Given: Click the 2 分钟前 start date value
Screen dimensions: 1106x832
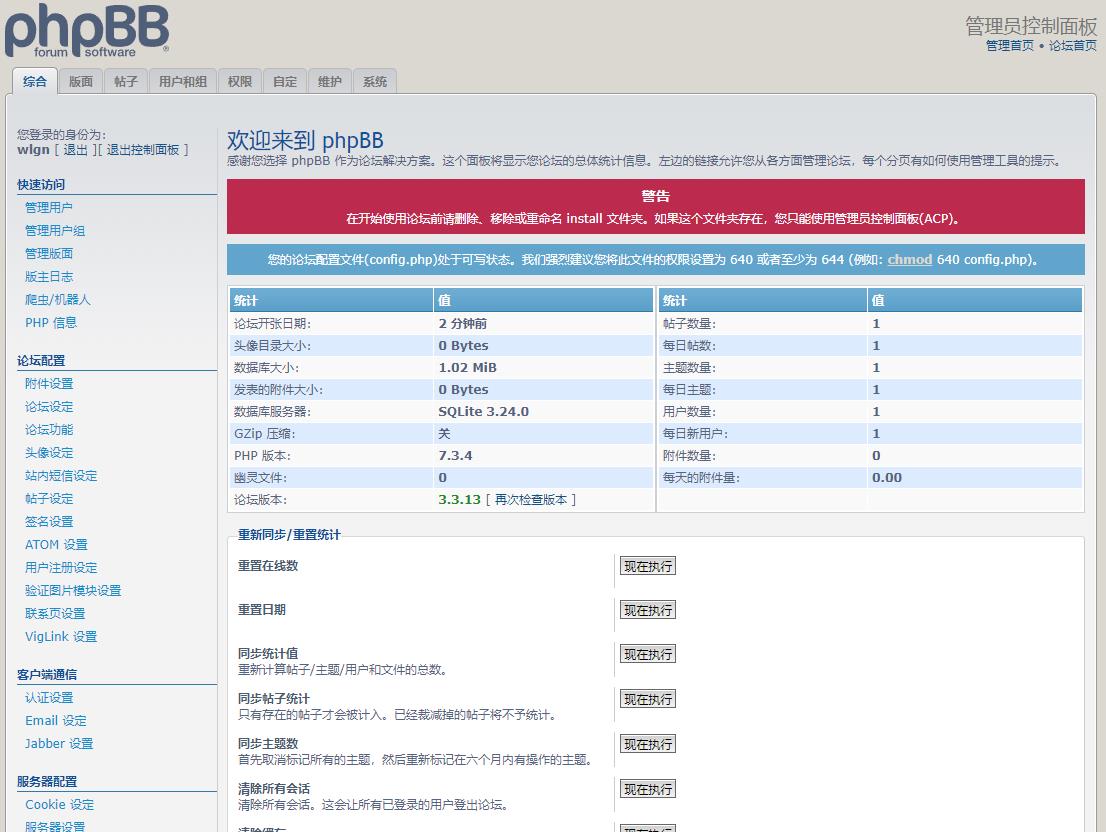Looking at the screenshot, I should (x=462, y=324).
